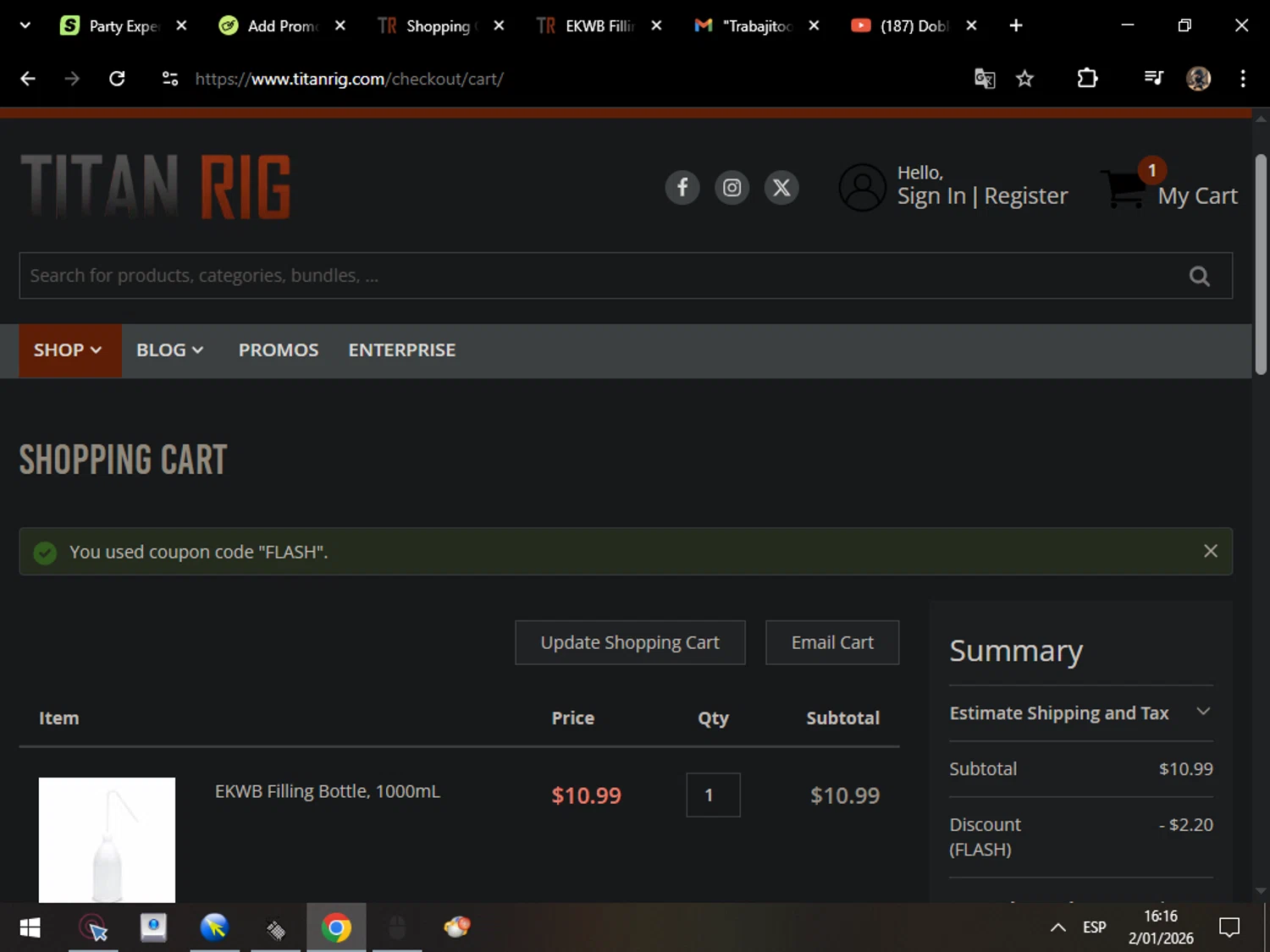The height and width of the screenshot is (952, 1270).
Task: Open Titan Rig Instagram icon
Action: pyautogui.click(x=732, y=187)
